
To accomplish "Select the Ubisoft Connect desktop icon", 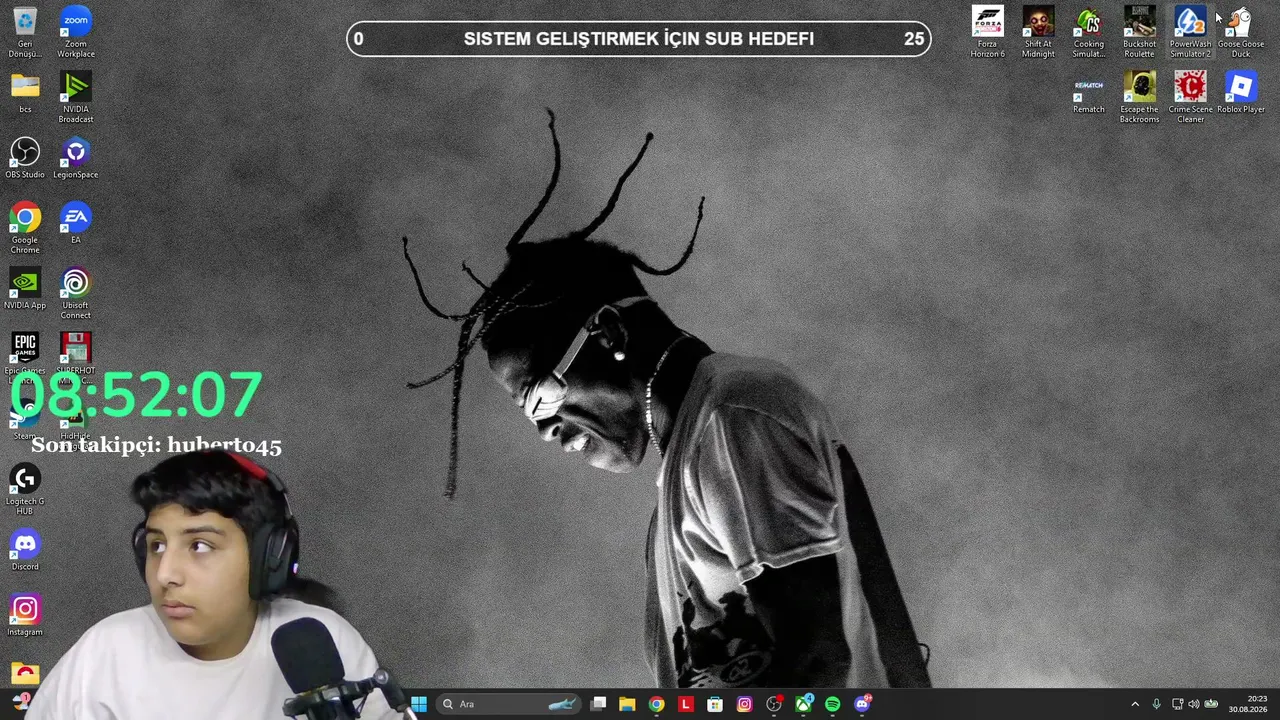I will pos(75,293).
